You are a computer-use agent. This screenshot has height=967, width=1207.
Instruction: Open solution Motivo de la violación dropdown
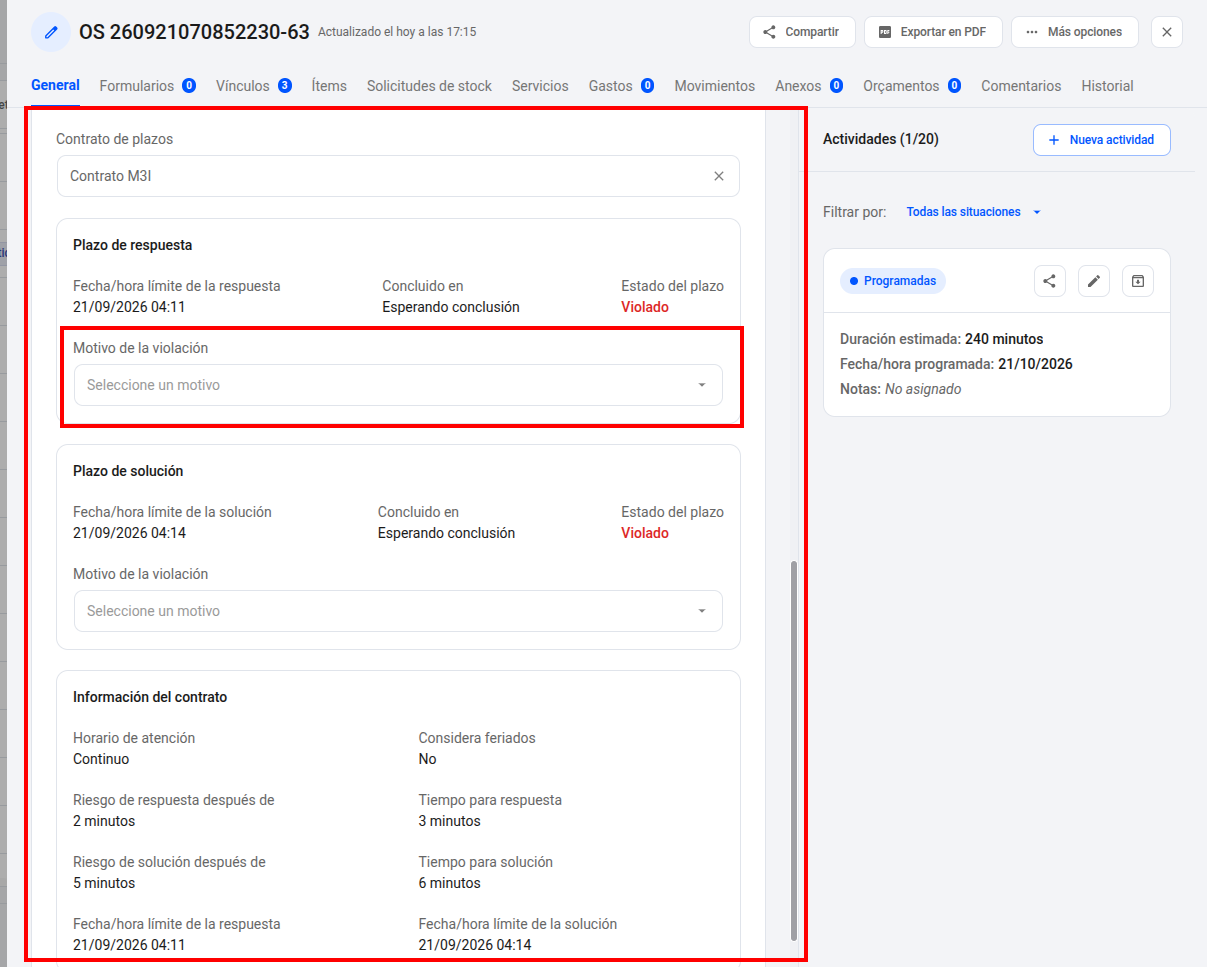click(x=398, y=611)
